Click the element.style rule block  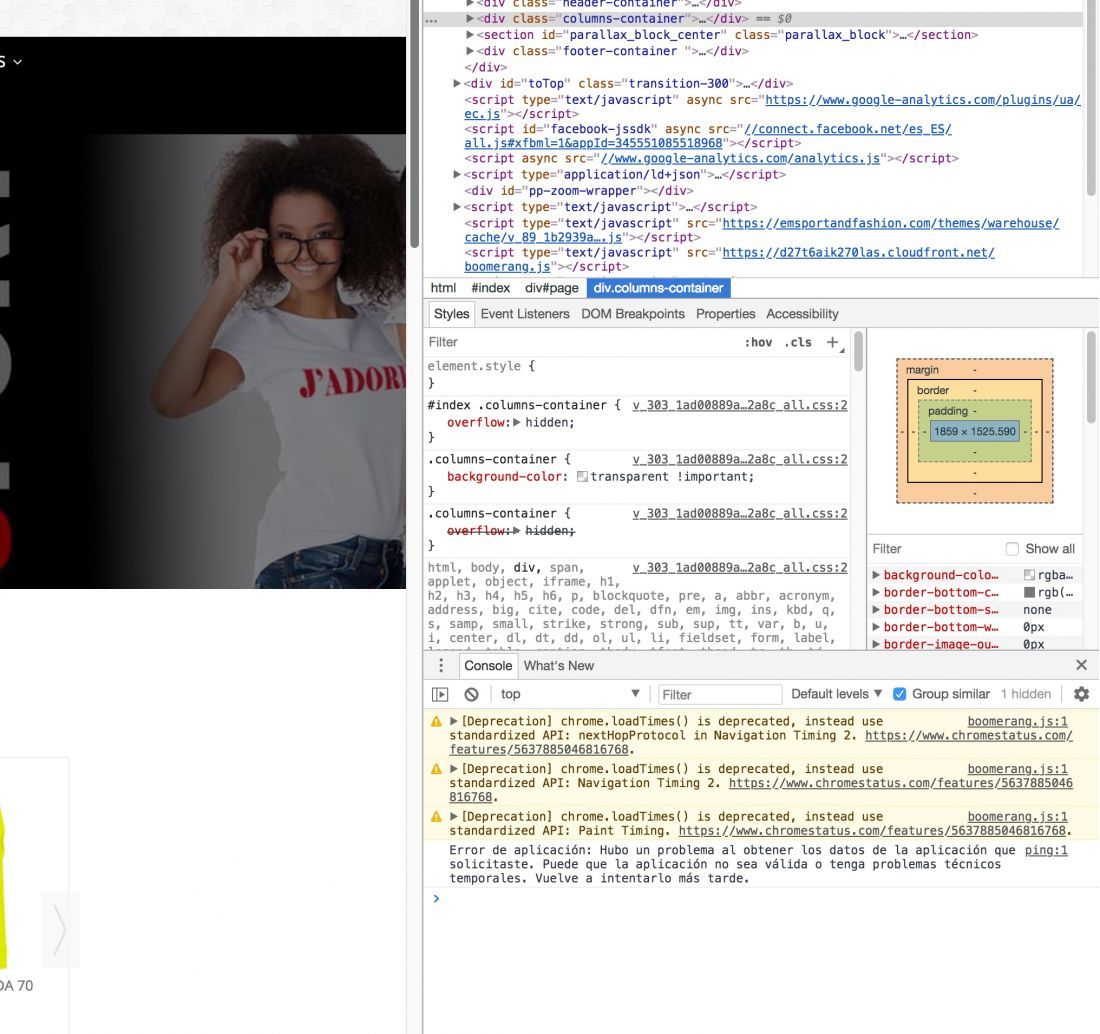636,374
